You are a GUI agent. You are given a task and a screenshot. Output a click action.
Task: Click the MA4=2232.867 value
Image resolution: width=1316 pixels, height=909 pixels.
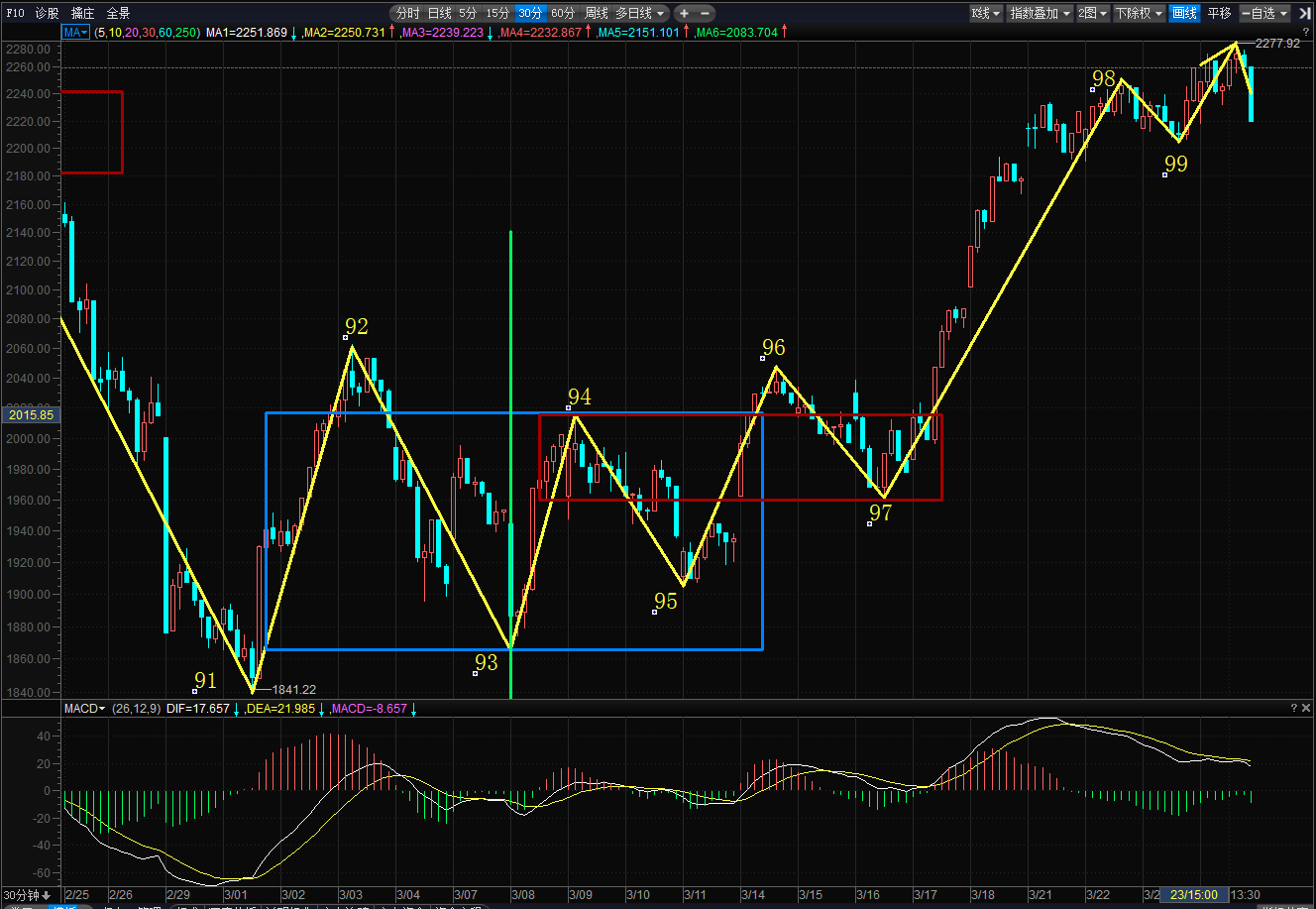pos(540,33)
